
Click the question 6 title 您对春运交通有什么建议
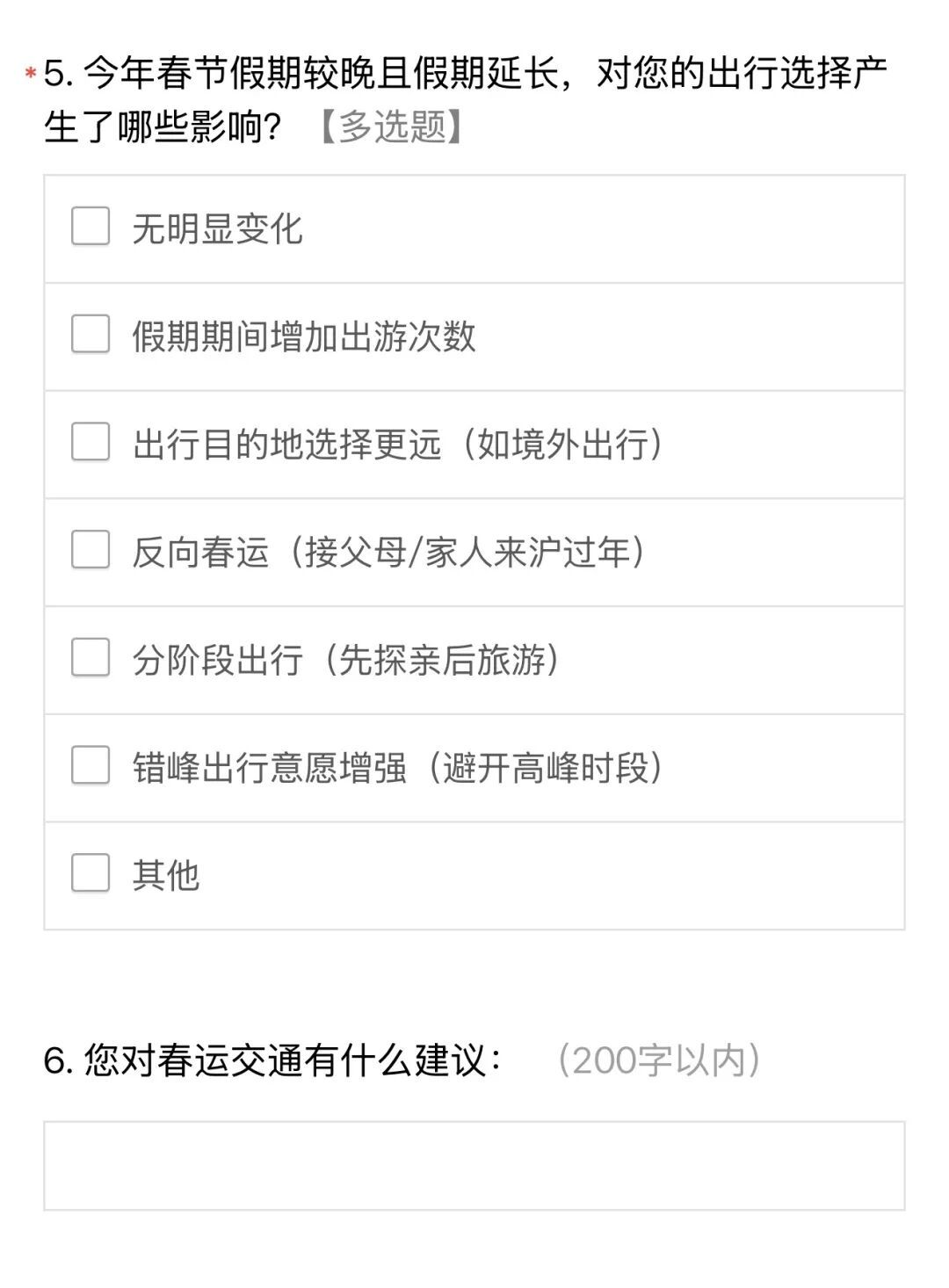(272, 1061)
